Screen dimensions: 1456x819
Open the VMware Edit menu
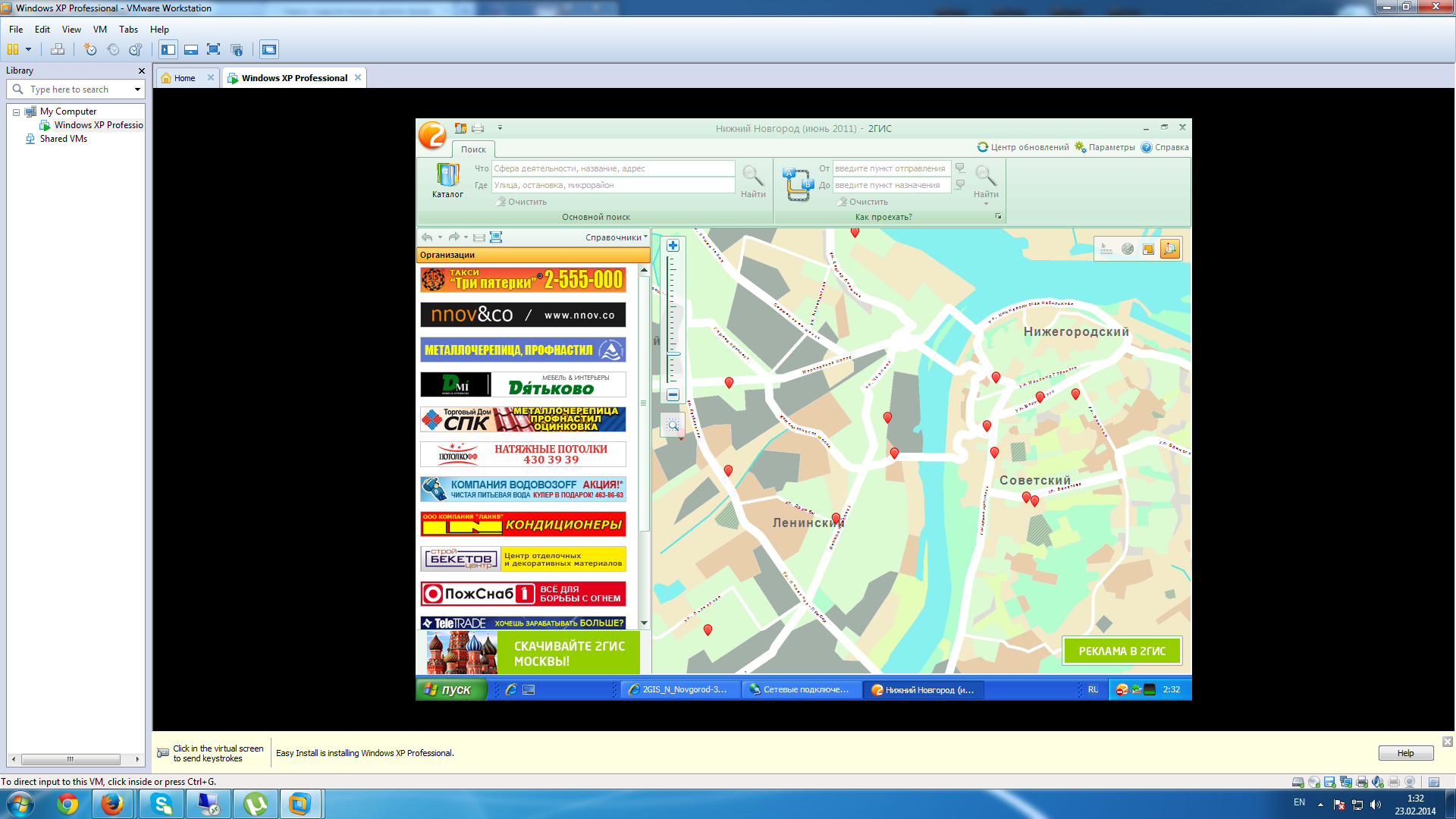pos(42,30)
